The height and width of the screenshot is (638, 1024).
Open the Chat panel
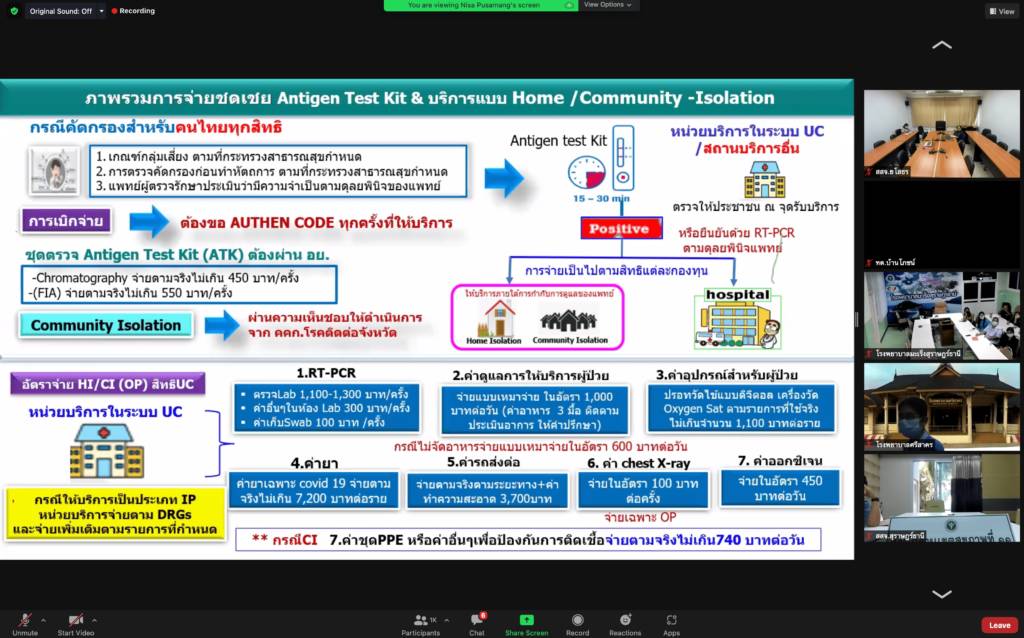point(477,624)
